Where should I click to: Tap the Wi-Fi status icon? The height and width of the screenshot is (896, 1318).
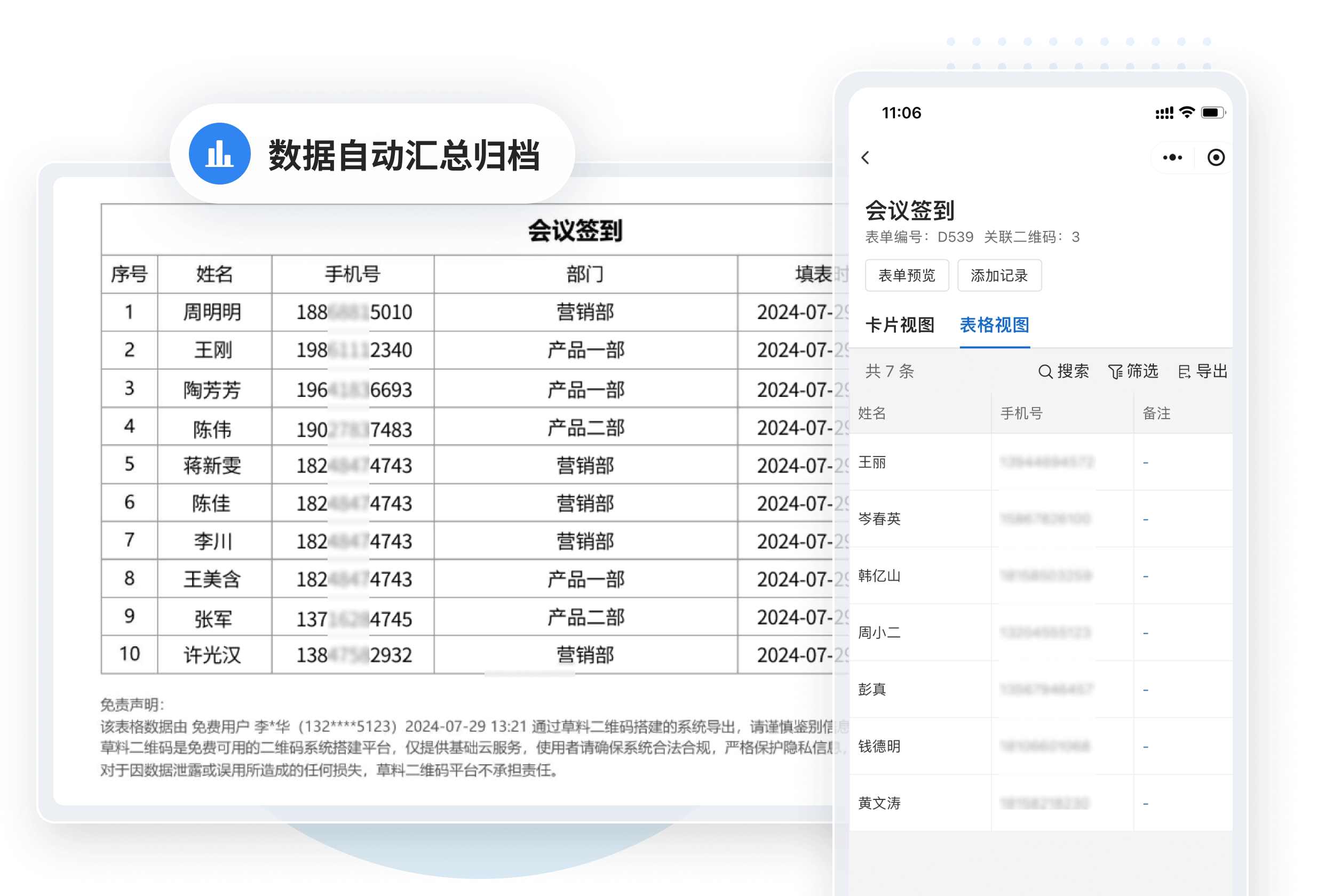pyautogui.click(x=1186, y=113)
